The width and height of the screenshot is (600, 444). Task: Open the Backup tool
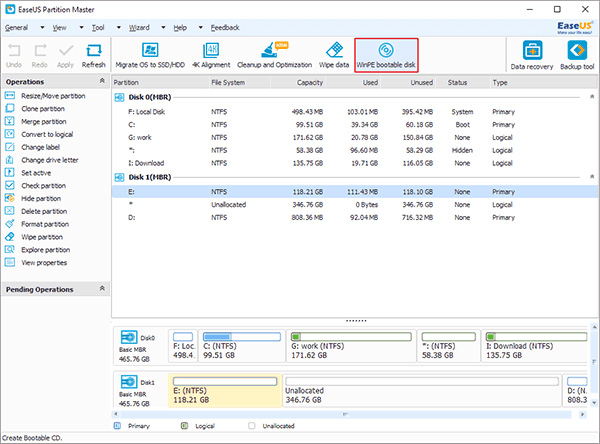(x=577, y=54)
